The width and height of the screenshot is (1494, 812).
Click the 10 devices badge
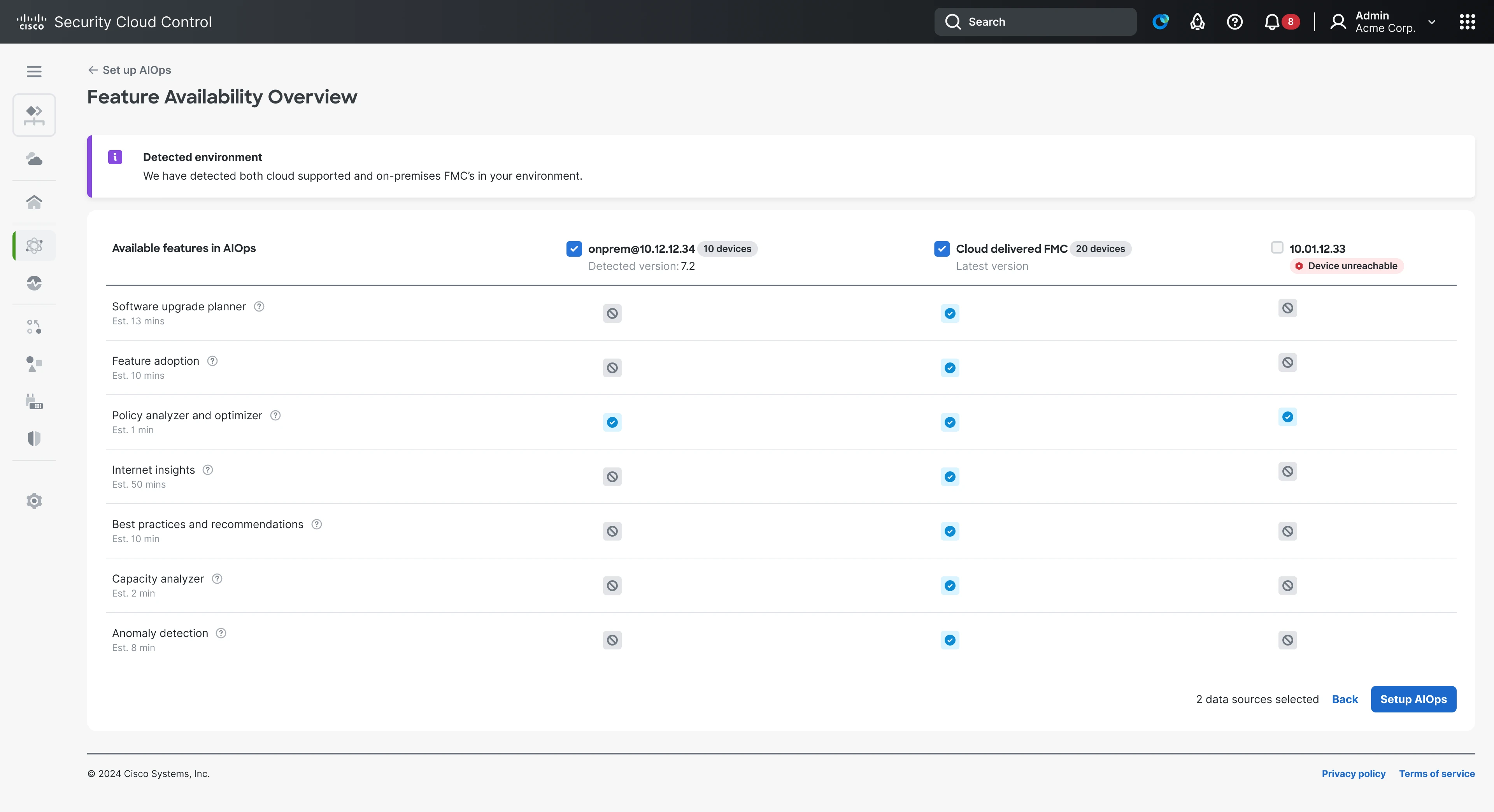pos(727,248)
